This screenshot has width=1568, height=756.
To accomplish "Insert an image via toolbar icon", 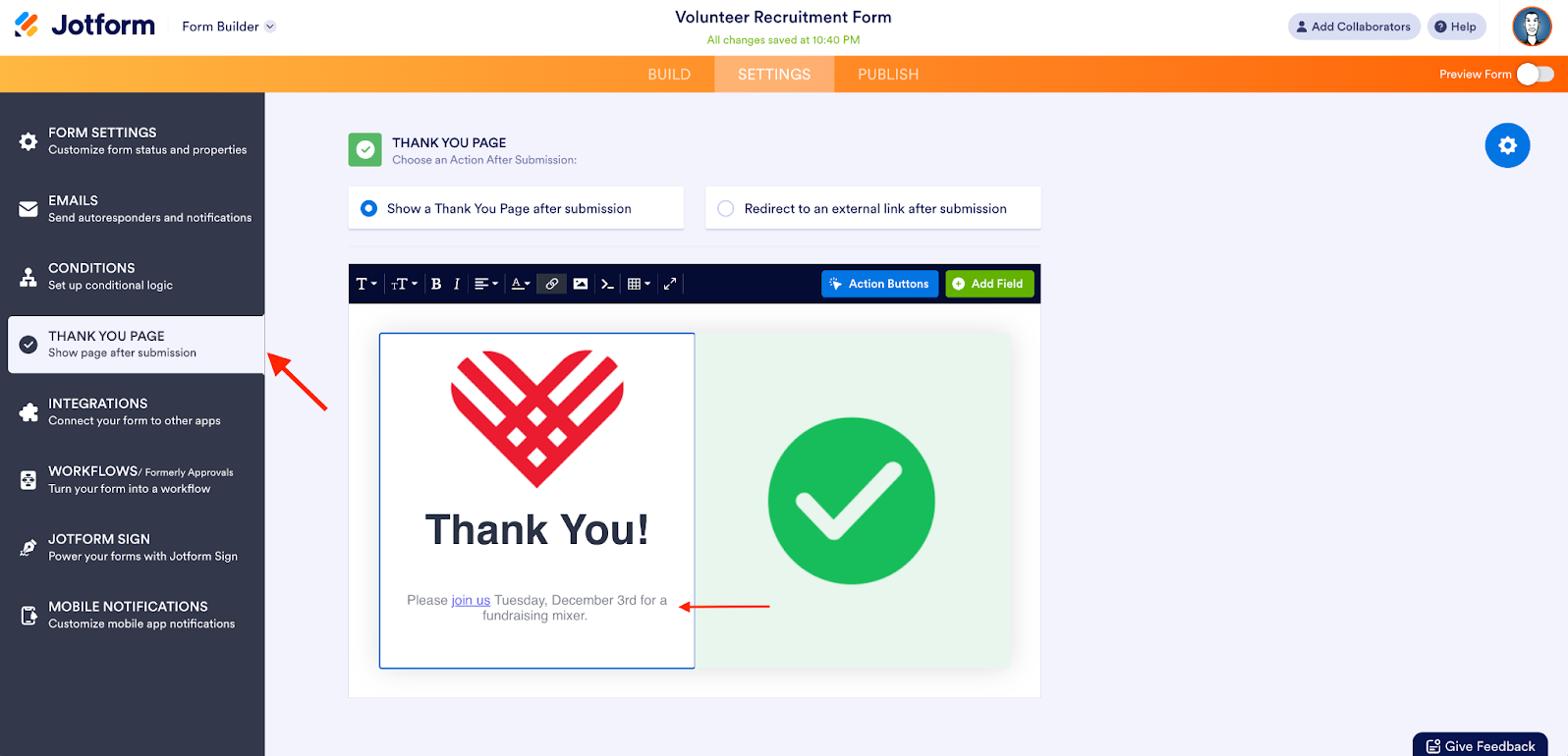I will (581, 284).
